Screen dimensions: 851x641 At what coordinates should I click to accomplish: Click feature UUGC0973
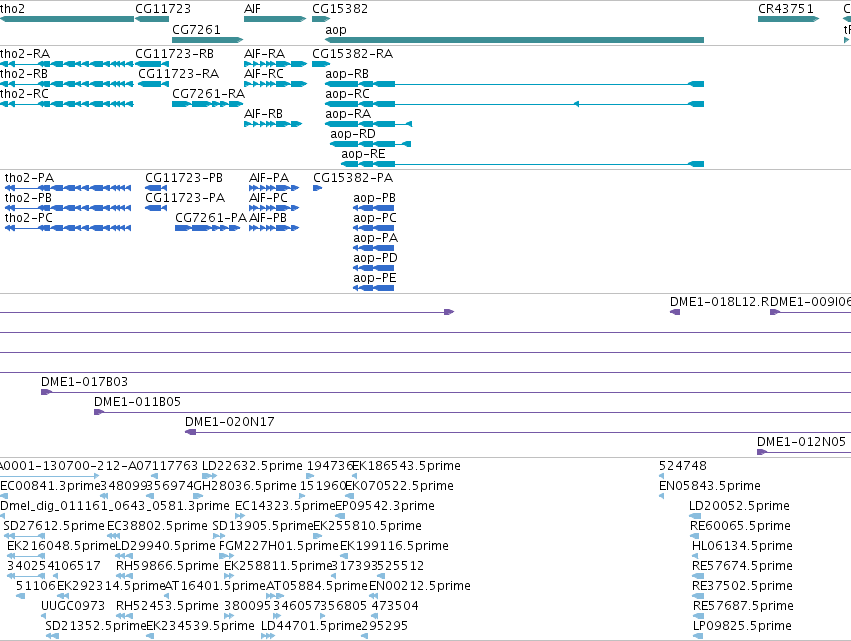click(x=43, y=617)
